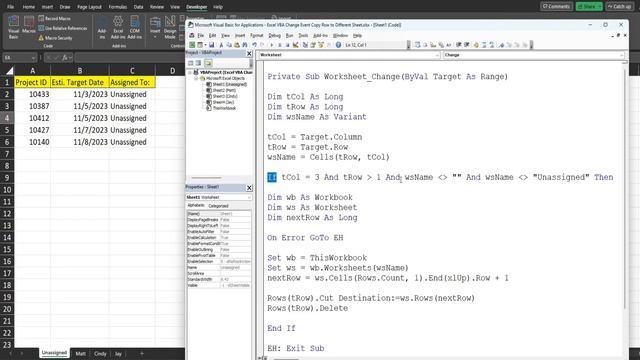Image resolution: width=640 pixels, height=360 pixels.
Task: Toggle Use Relative References in Excel ribbon
Action: coord(63,28)
